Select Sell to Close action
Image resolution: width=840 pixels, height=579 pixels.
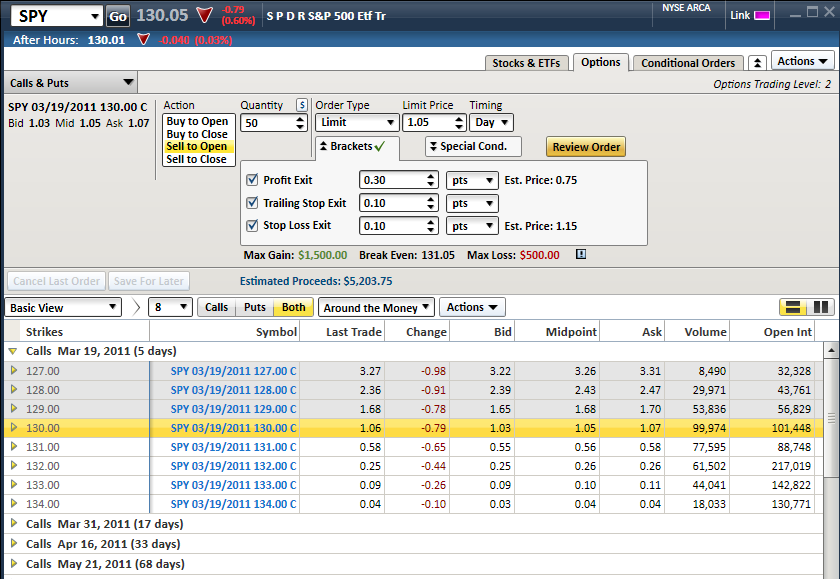197,159
